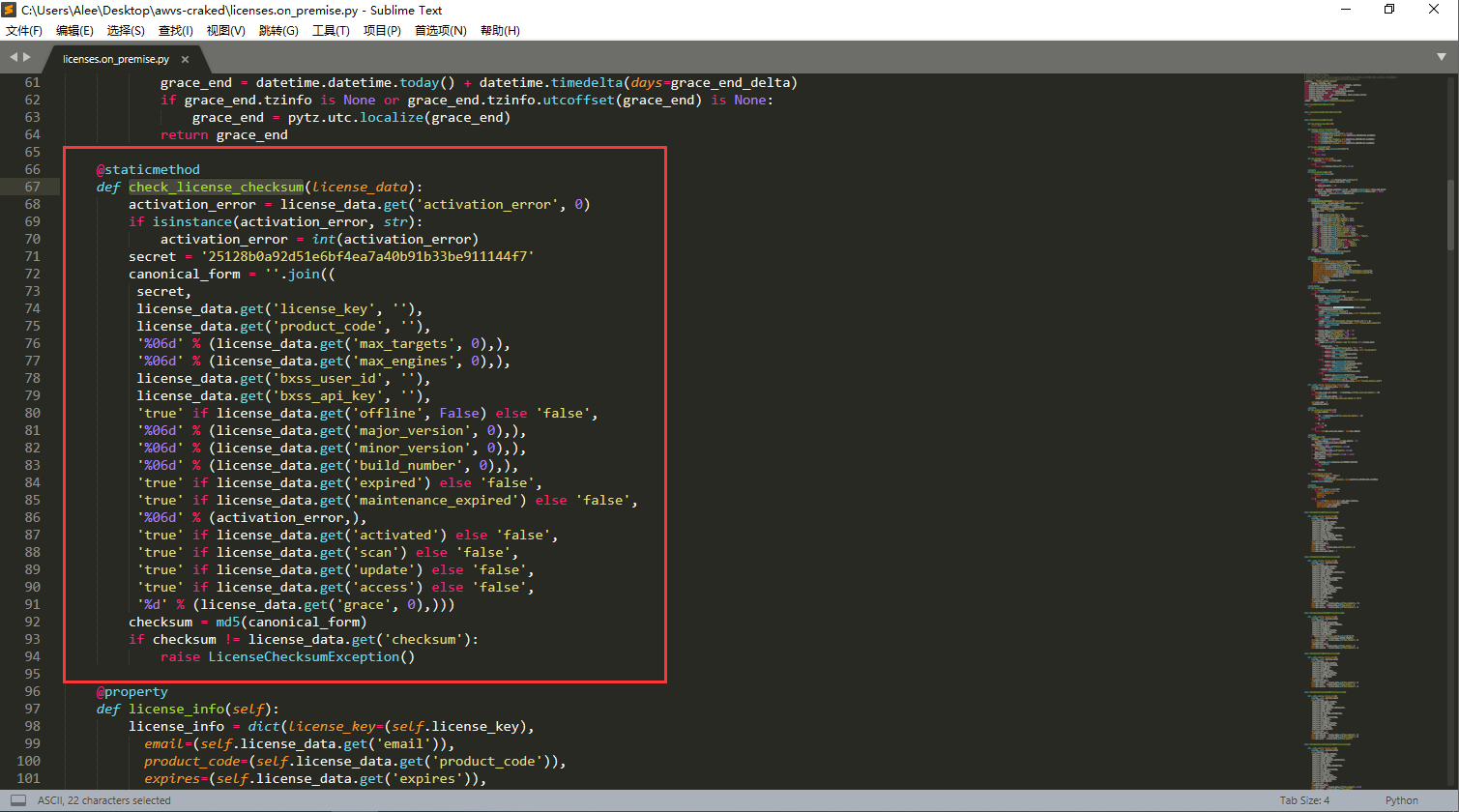The height and width of the screenshot is (812, 1459).
Task: Restore down the Sublime Text window
Action: tap(1389, 10)
